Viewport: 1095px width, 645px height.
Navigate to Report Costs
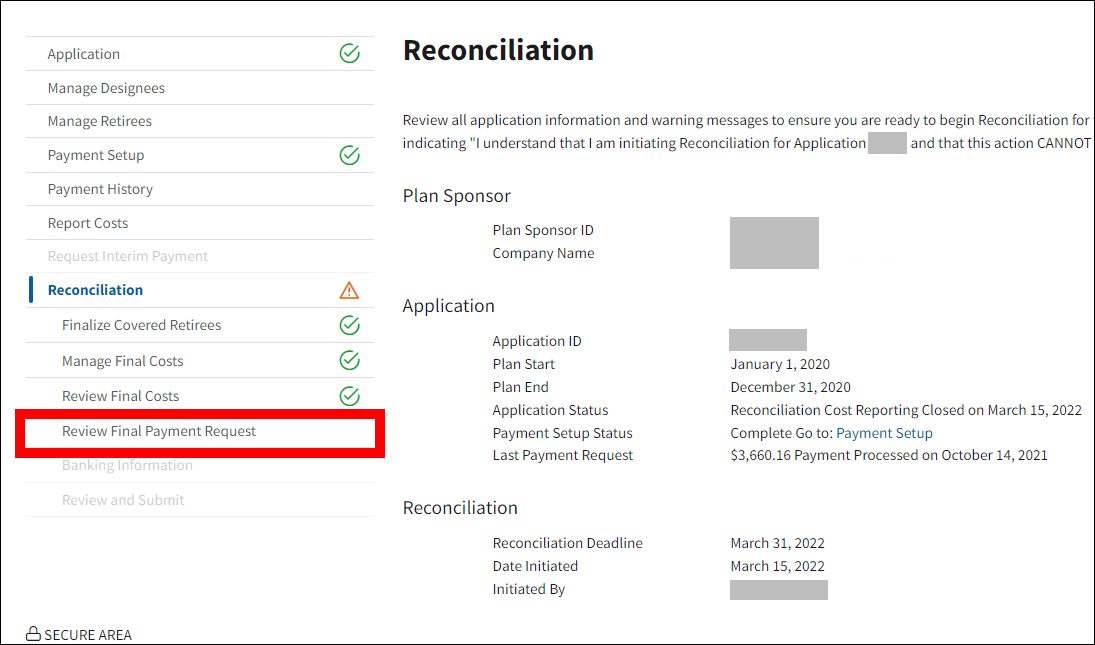(x=88, y=223)
